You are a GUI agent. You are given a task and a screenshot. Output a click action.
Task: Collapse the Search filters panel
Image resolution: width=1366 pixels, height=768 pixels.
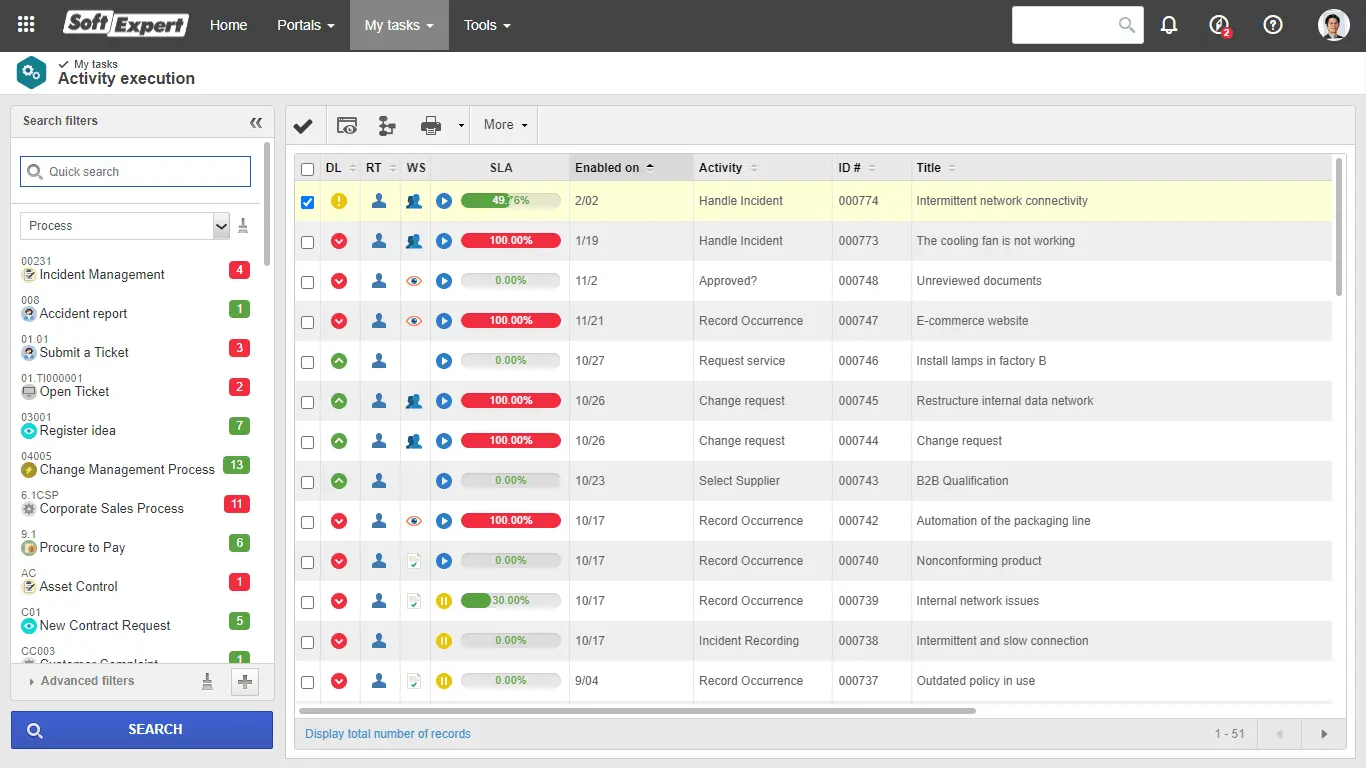(x=256, y=122)
